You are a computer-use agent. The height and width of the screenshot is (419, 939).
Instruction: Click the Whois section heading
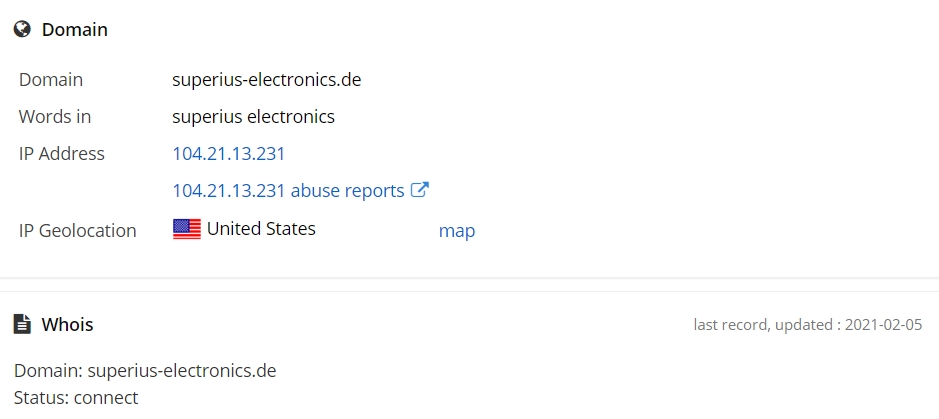(x=67, y=324)
